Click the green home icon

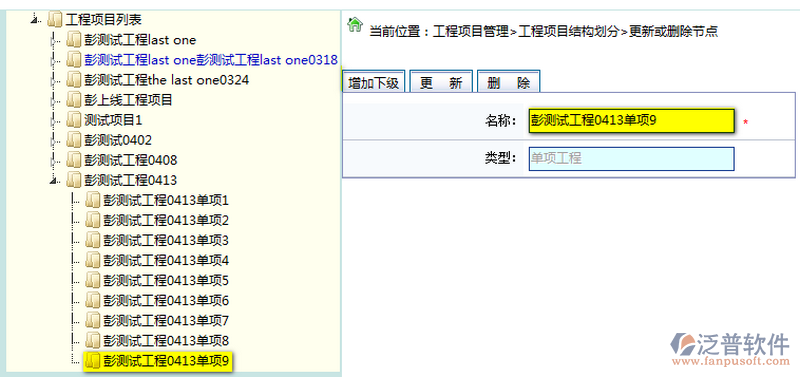coord(355,24)
